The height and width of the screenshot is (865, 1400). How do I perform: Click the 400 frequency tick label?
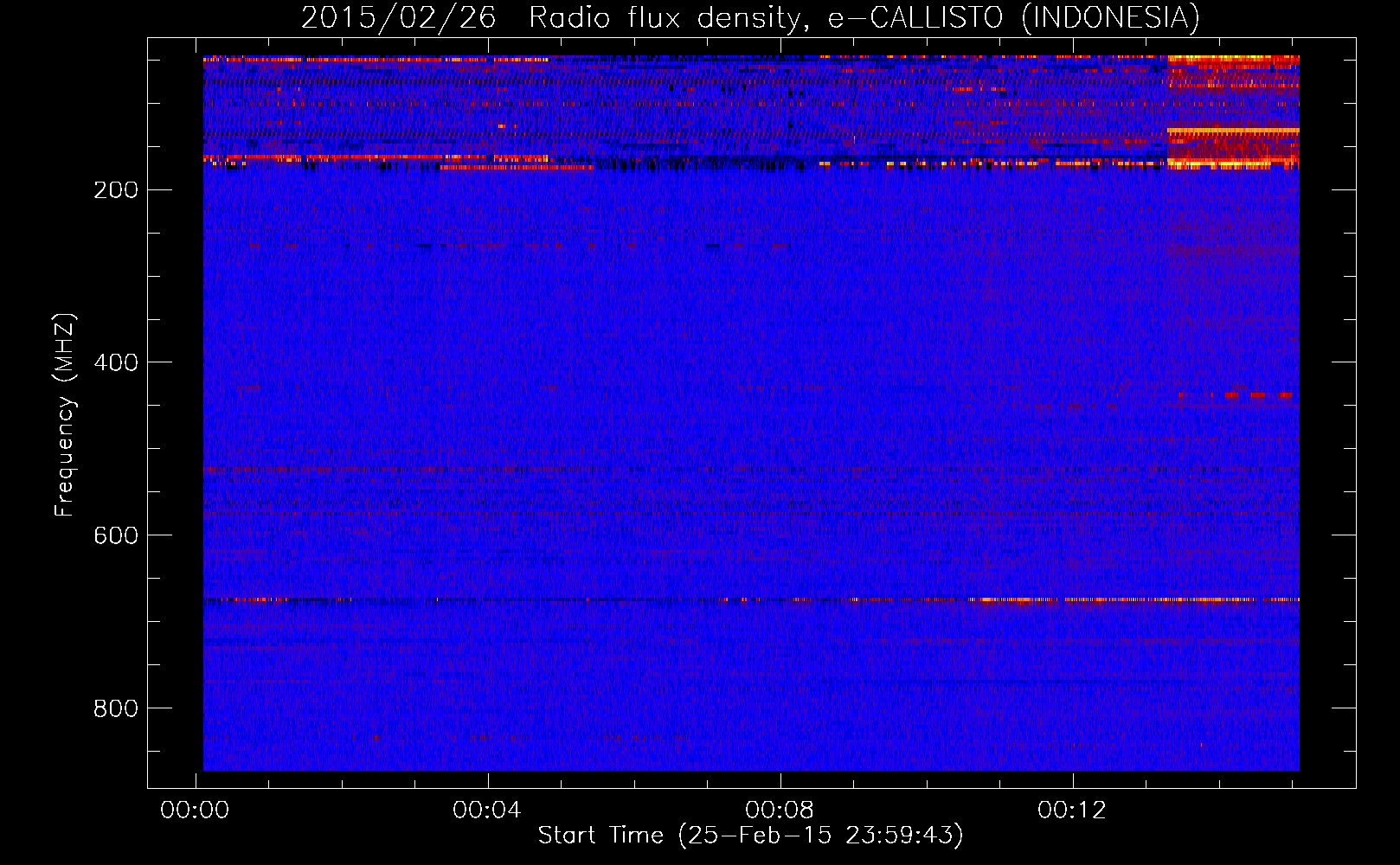click(116, 363)
